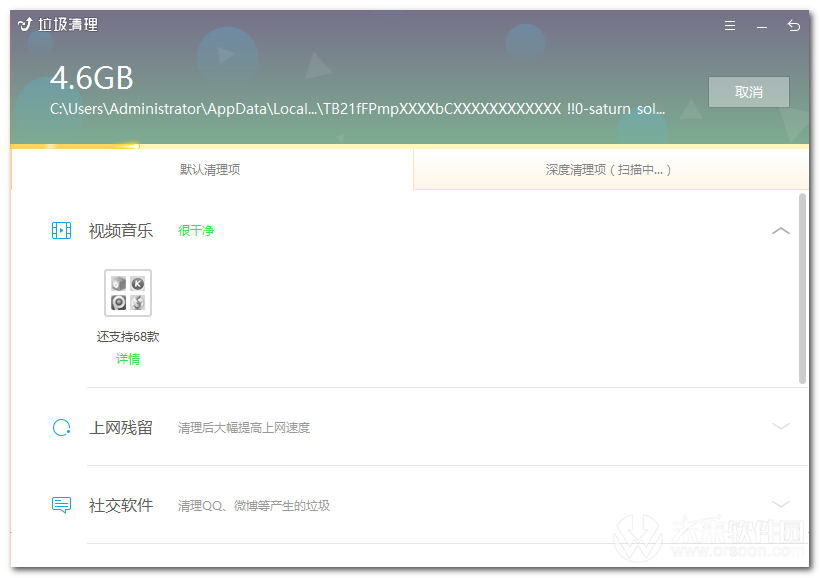Open the 详情 link under supported apps
Viewport: 820px width, 578px height.
coord(128,359)
